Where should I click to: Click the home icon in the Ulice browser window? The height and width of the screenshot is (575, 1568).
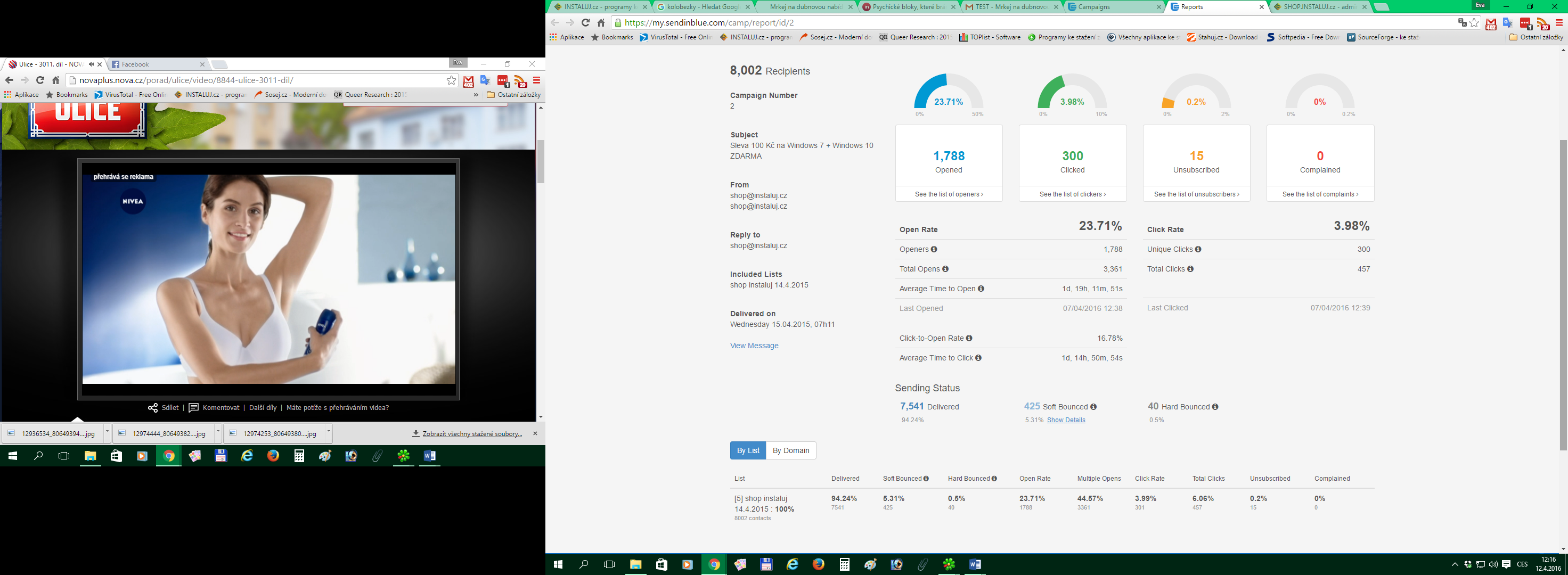pos(55,80)
